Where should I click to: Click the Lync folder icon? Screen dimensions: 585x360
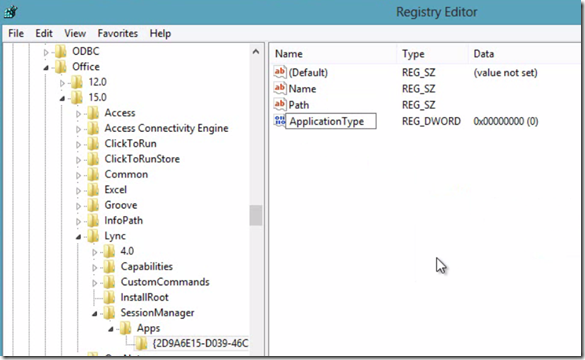[x=93, y=236]
